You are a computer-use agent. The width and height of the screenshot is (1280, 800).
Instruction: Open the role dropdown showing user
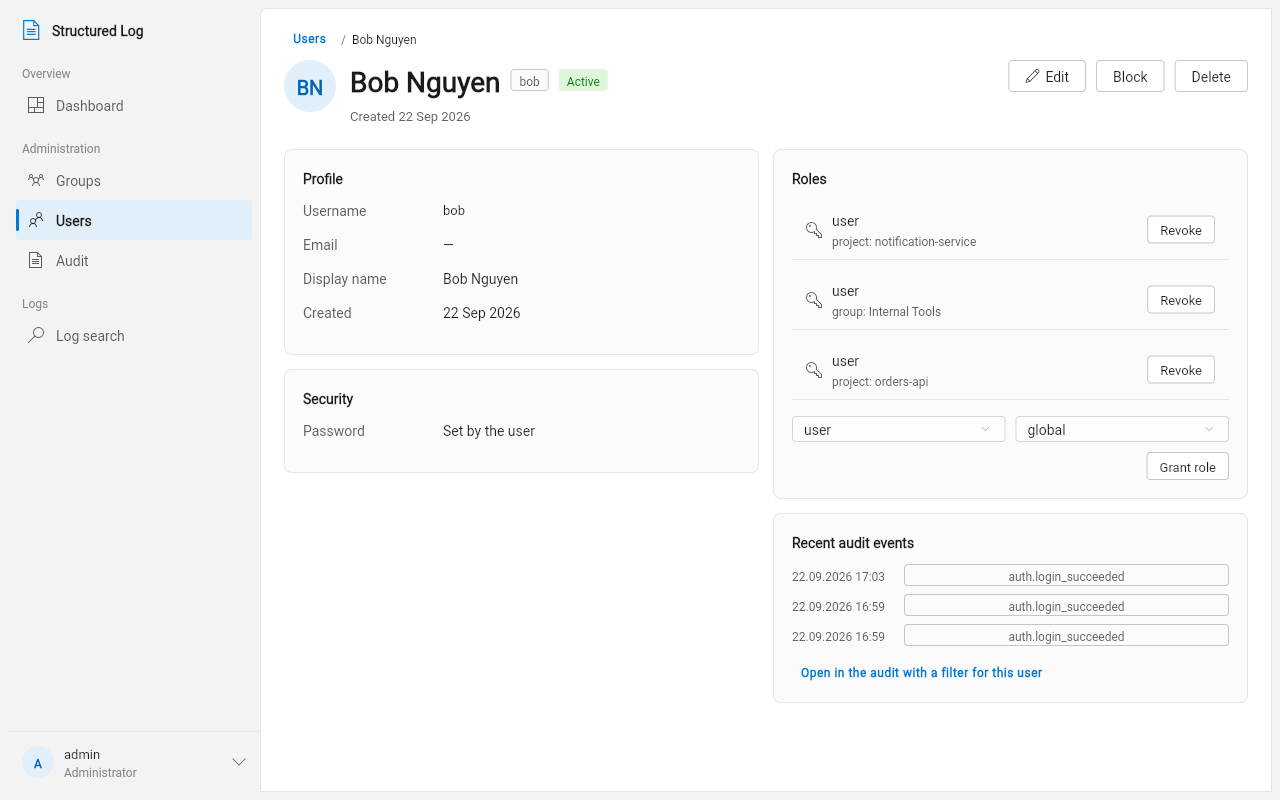tap(898, 429)
